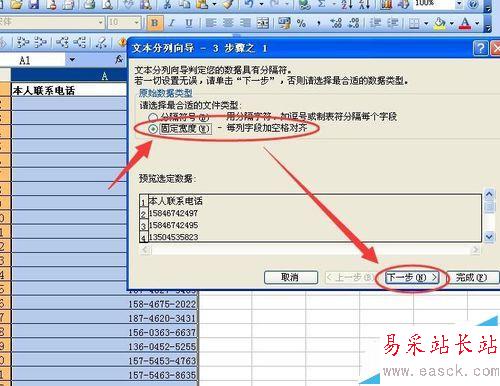The height and width of the screenshot is (386, 500).
Task: Click the Remove All Arrows icon
Action: [101, 42]
